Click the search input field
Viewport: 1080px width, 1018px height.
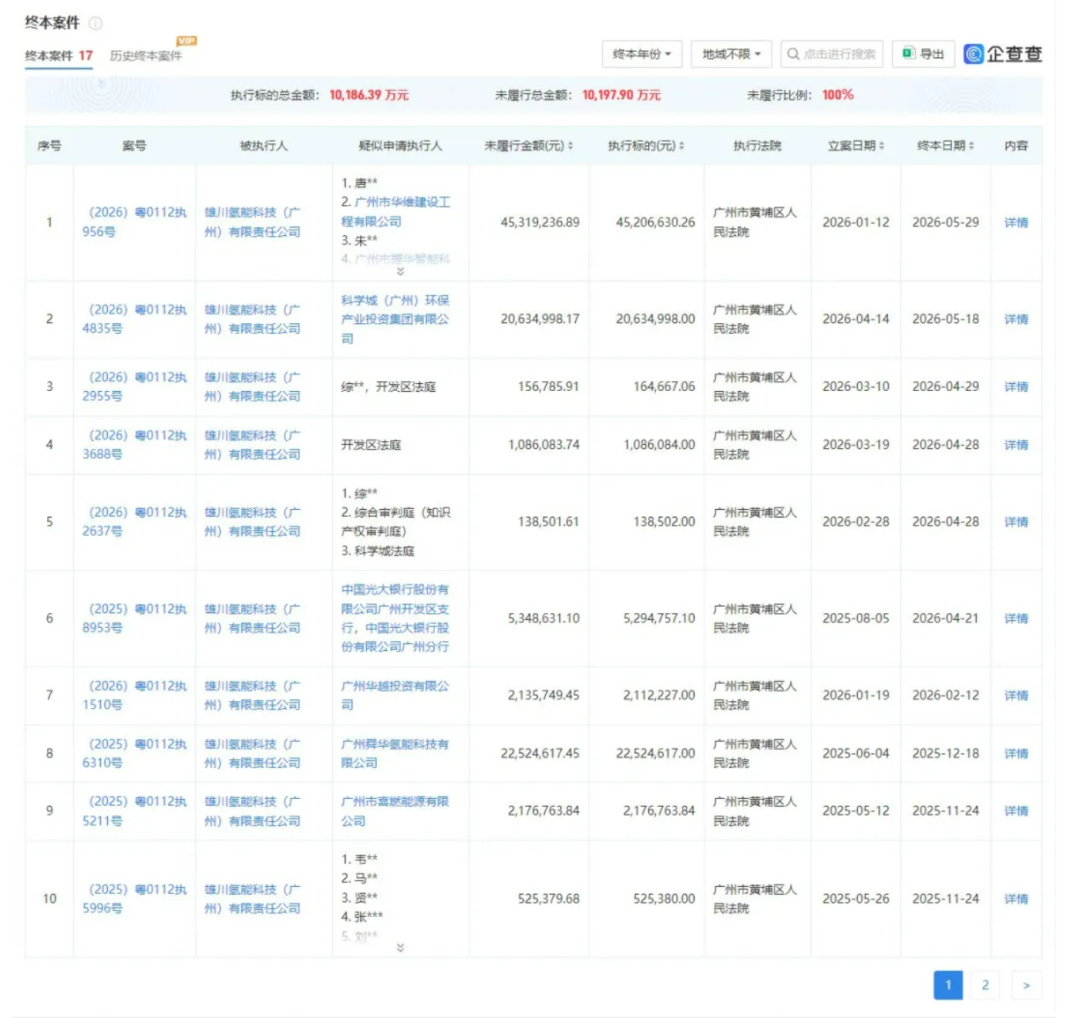point(832,54)
